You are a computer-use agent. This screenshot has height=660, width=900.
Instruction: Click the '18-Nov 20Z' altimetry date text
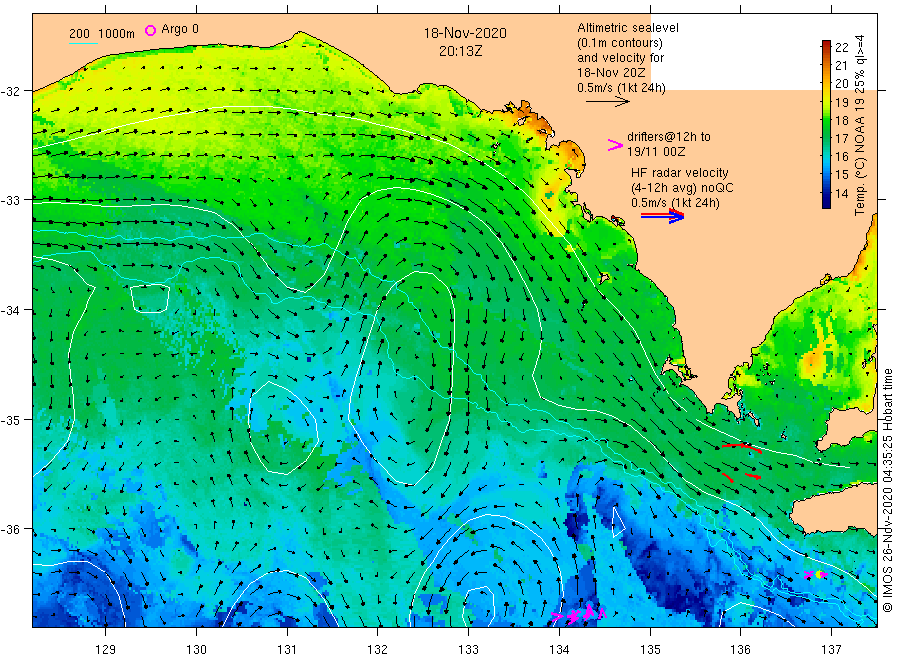pyautogui.click(x=611, y=72)
